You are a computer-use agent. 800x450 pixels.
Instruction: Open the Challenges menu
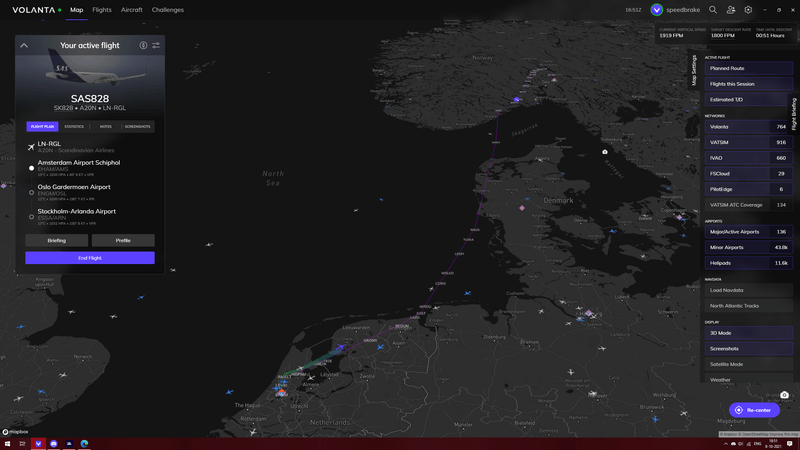tap(168, 10)
